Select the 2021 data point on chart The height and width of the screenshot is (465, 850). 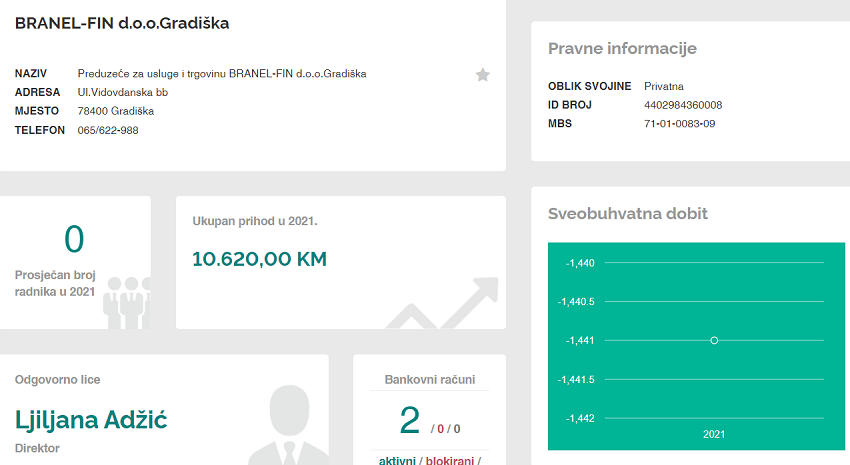click(714, 341)
